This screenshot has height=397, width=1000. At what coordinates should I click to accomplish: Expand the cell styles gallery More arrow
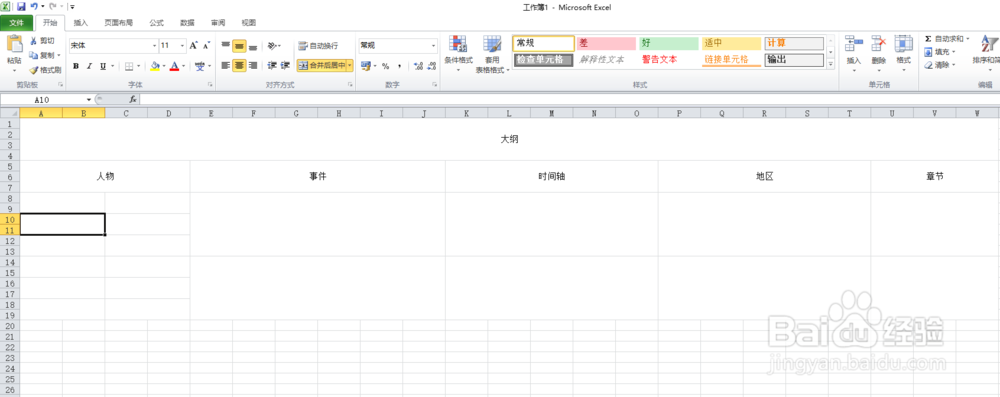click(x=831, y=64)
